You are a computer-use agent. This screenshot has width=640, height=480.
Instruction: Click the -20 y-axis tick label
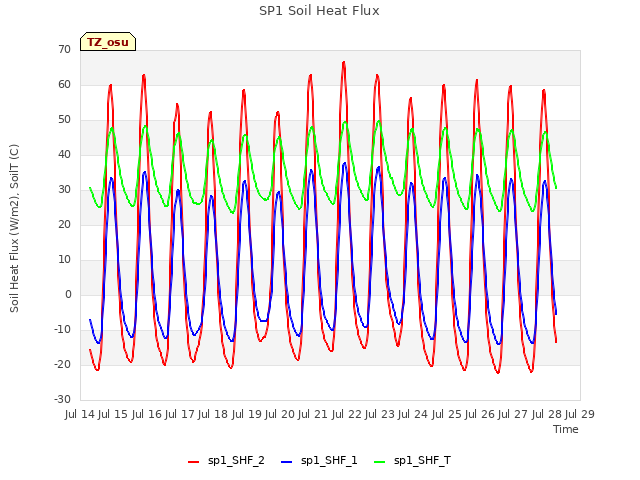(x=62, y=365)
